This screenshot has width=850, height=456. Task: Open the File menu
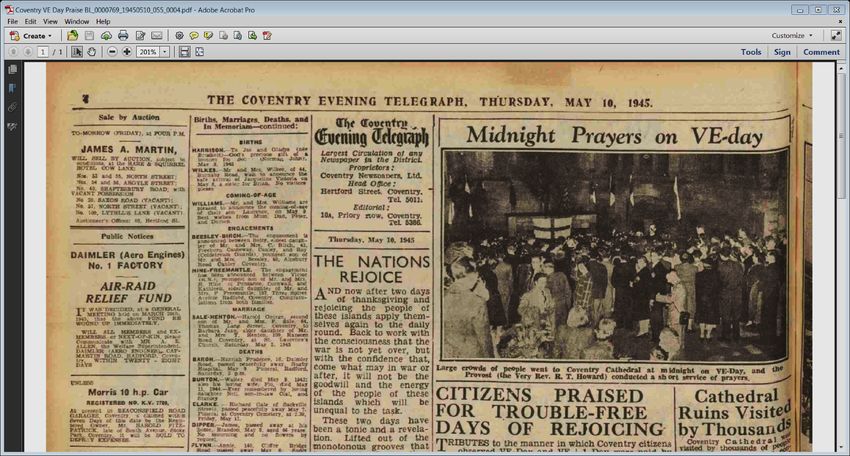(12, 22)
